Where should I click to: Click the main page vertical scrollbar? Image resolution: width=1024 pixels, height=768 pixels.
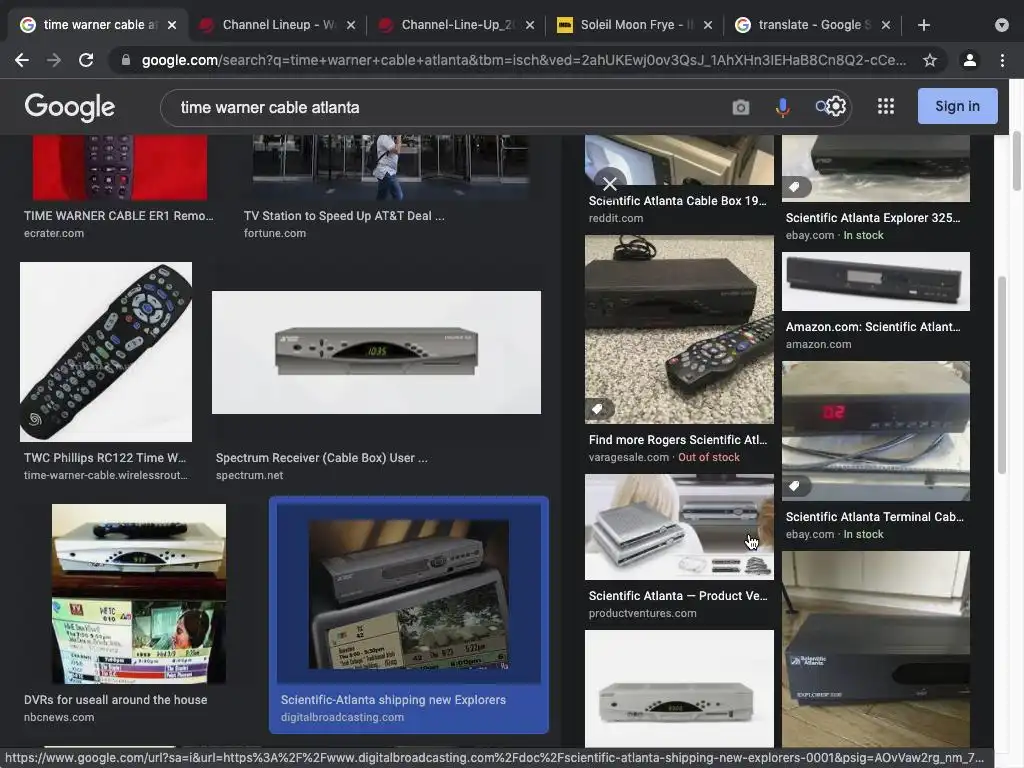(x=1016, y=160)
